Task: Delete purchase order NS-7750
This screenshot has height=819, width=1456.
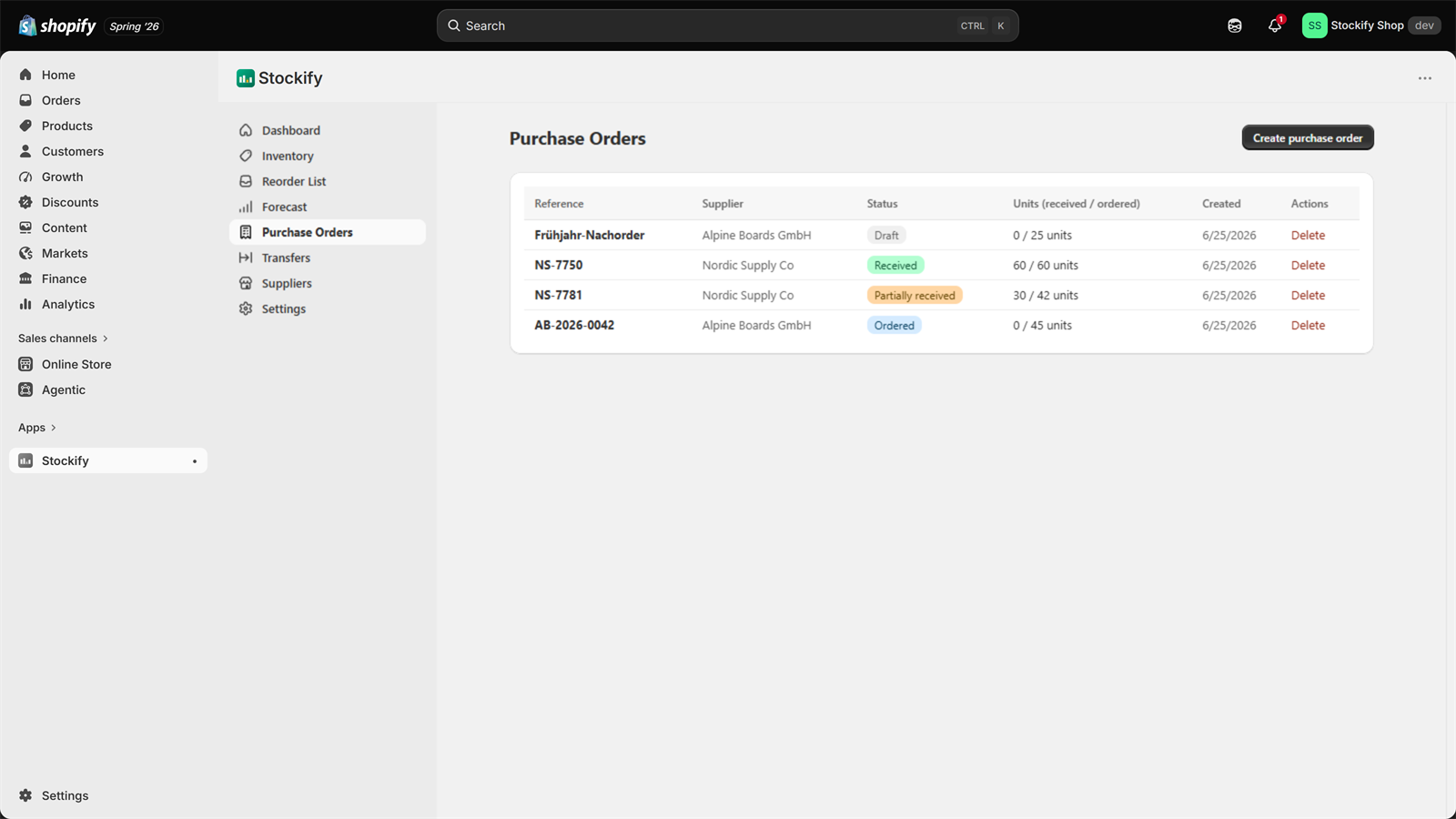Action: point(1308,265)
